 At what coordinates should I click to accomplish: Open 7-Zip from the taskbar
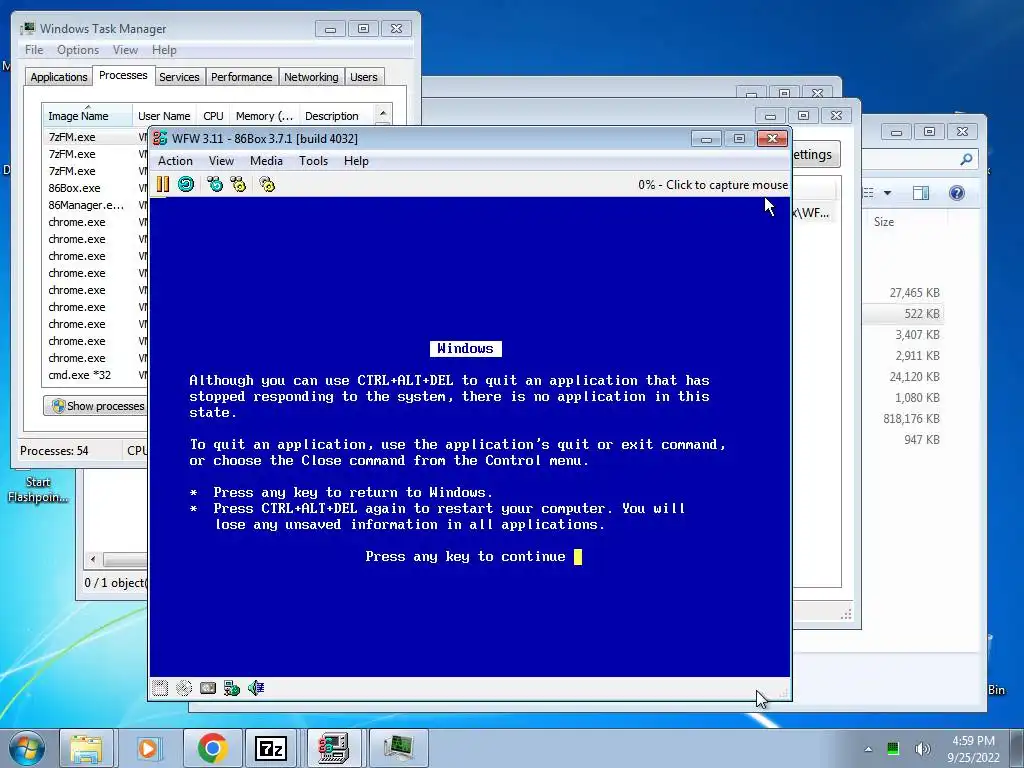(x=271, y=748)
